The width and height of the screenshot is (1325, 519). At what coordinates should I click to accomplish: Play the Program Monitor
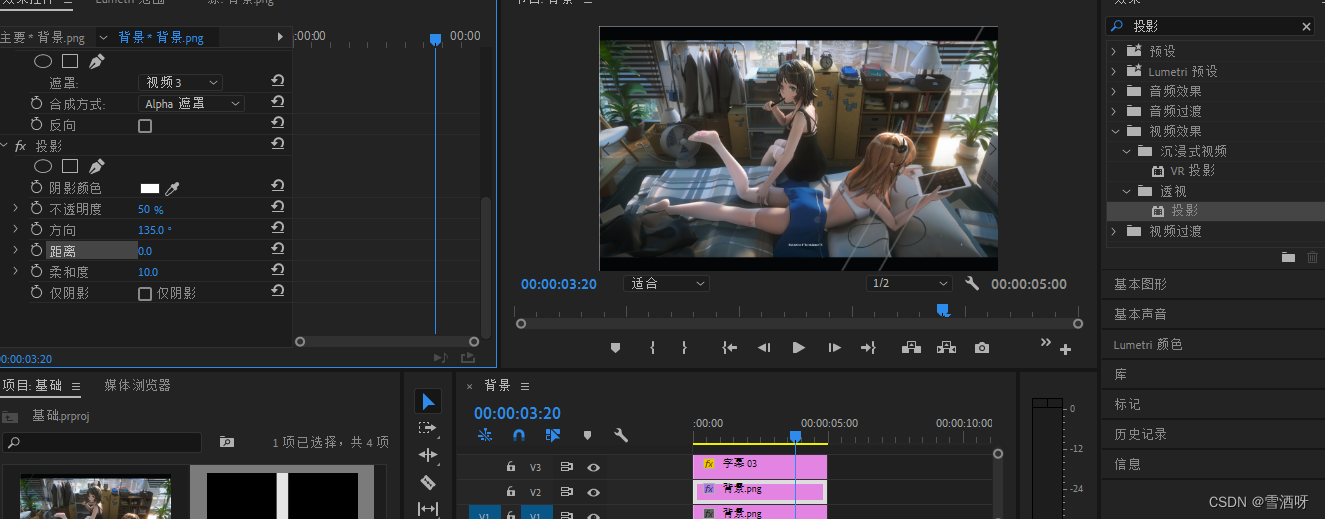[798, 348]
